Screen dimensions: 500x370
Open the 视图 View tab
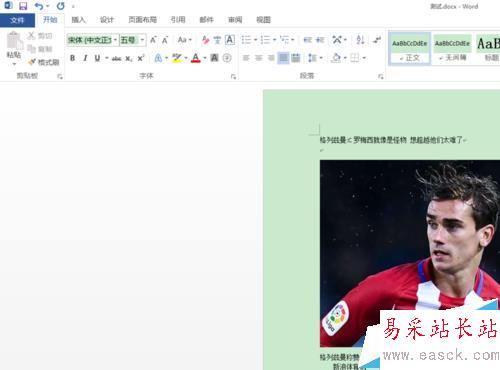[x=263, y=20]
